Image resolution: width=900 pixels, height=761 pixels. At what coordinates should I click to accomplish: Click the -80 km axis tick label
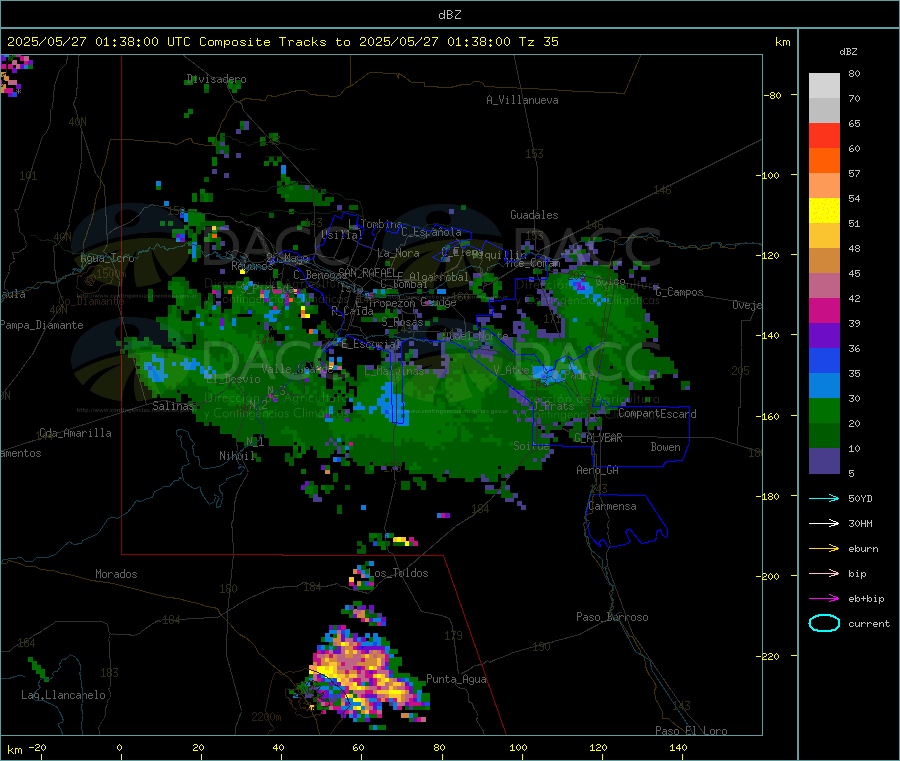click(773, 95)
